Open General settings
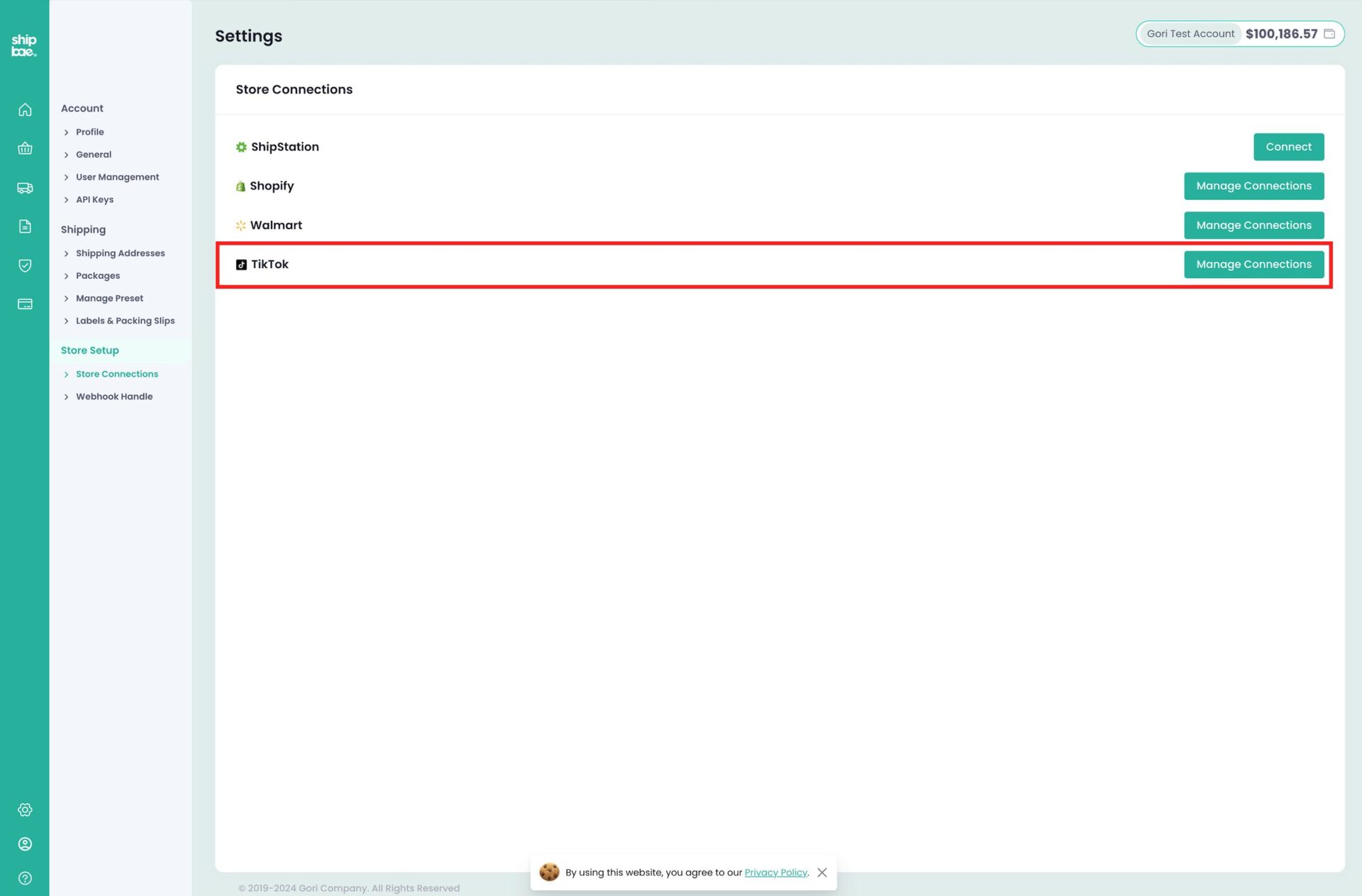This screenshot has width=1362, height=896. (94, 155)
